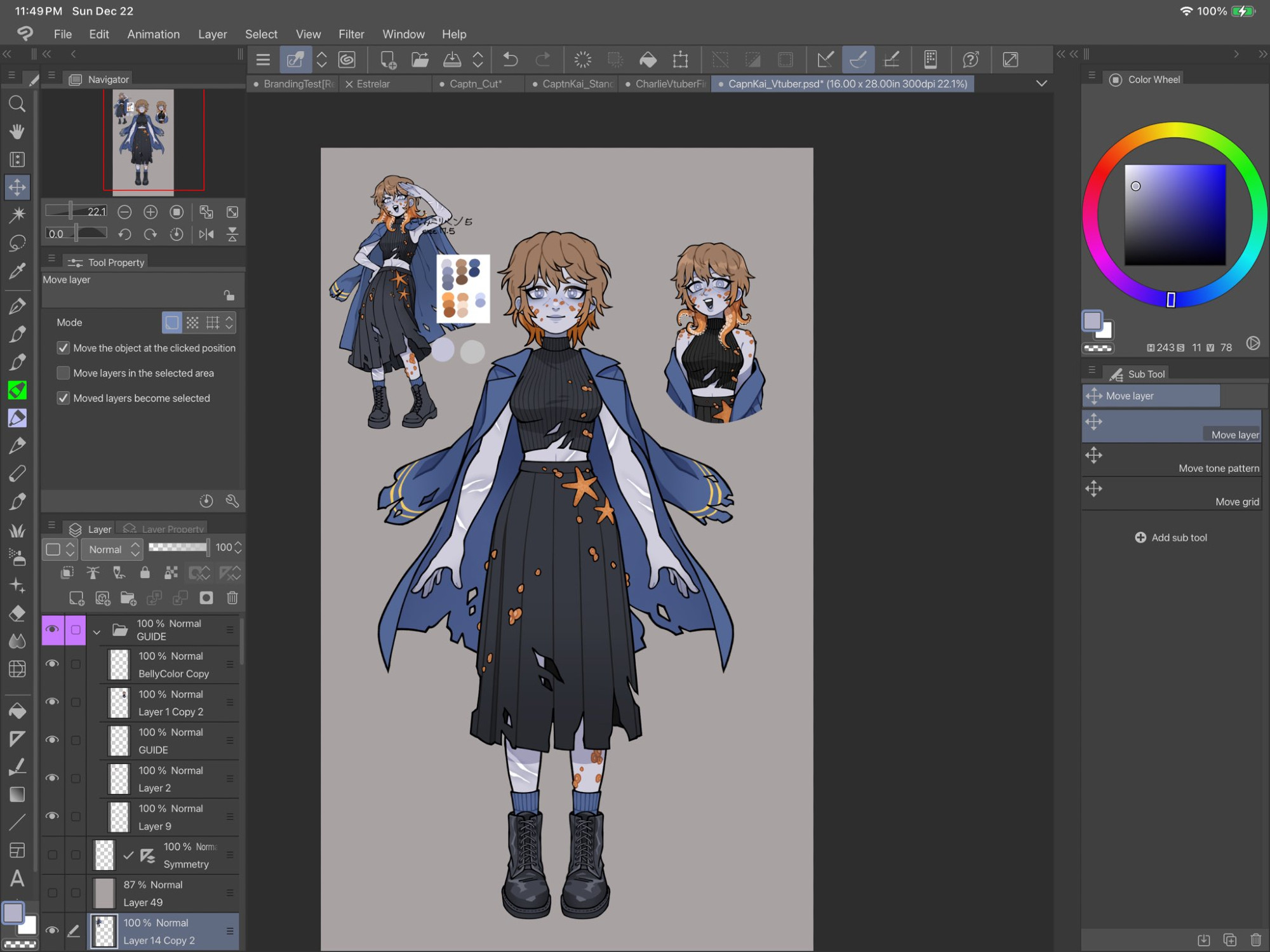Select the Layer 14 Copy 2 layer thumbnail
Viewport: 1270px width, 952px height.
[105, 931]
